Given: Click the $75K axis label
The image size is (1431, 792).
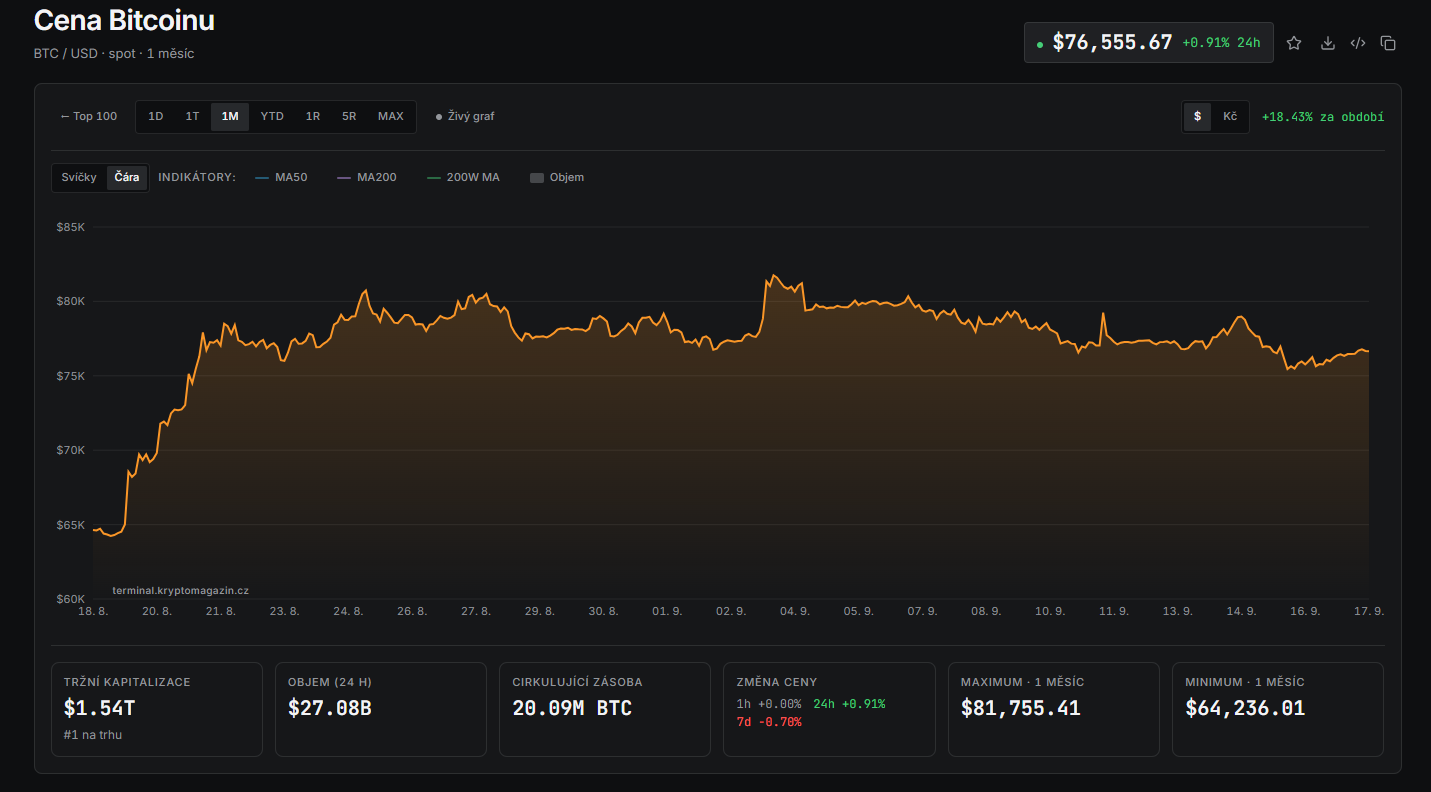Looking at the screenshot, I should coord(71,376).
